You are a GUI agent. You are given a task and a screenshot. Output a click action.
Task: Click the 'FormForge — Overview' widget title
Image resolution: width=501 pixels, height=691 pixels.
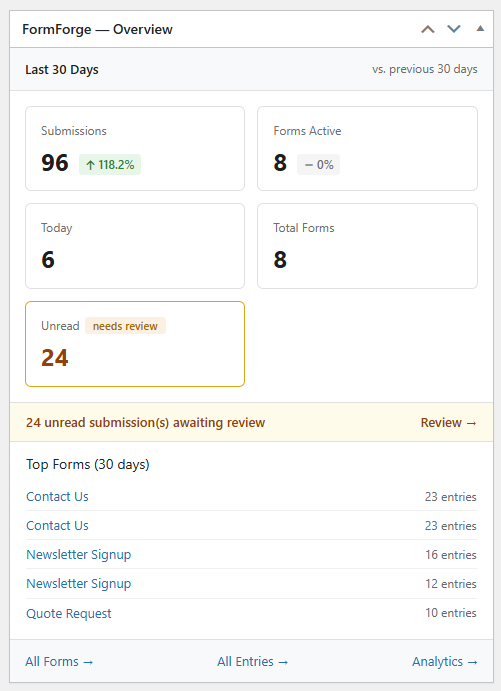pos(97,30)
